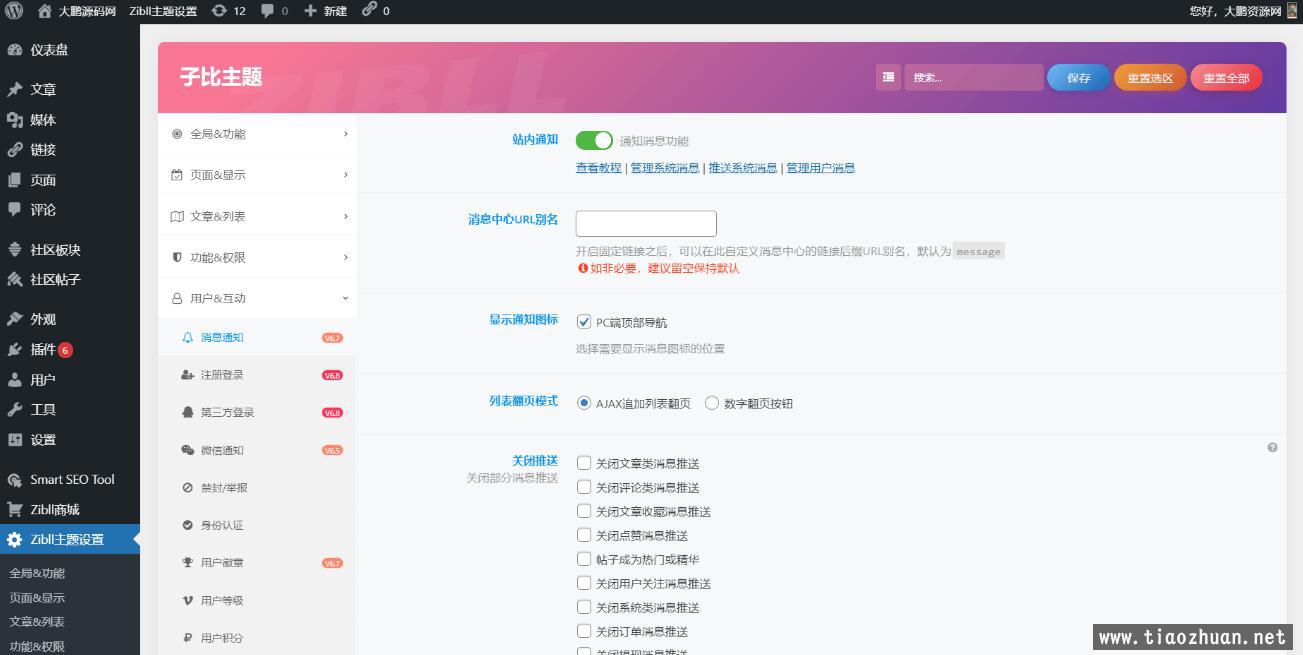Click the bell icon of 消息通知
Viewport: 1303px width, 655px height.
(x=187, y=337)
